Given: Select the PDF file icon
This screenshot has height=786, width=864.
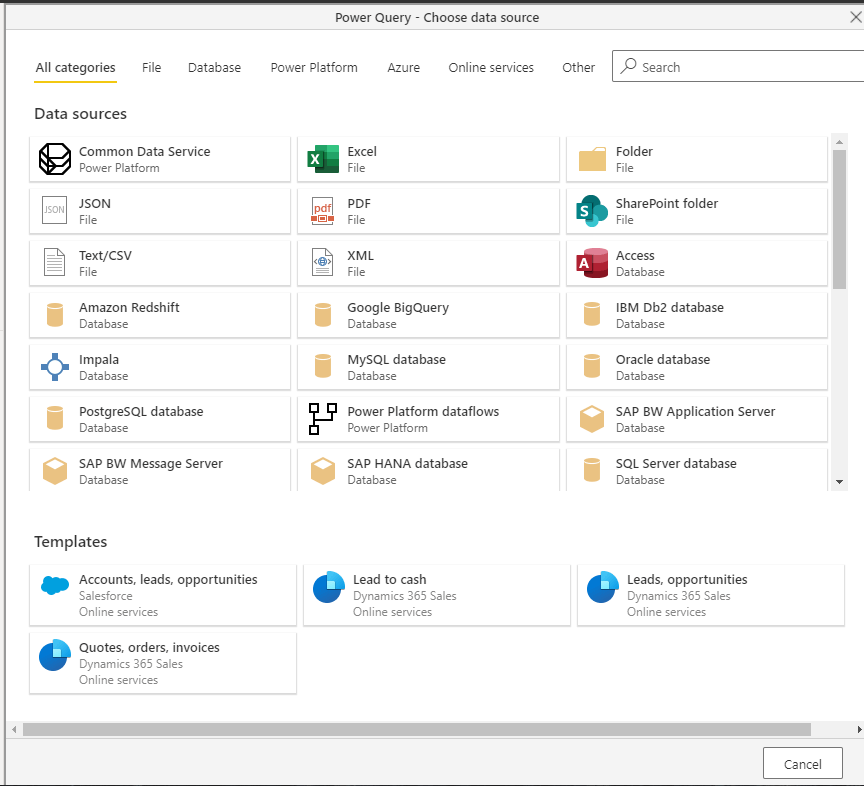Looking at the screenshot, I should pos(323,211).
